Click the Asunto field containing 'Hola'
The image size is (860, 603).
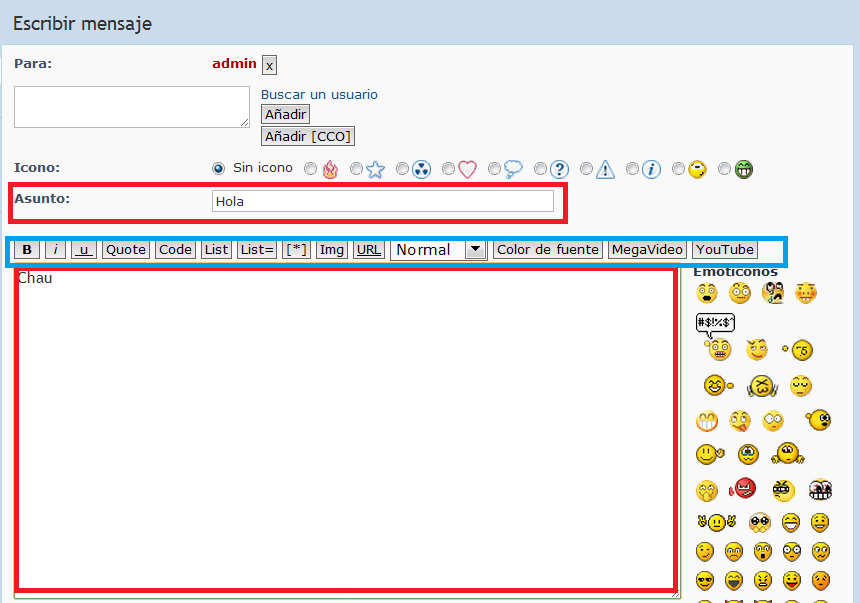tap(382, 201)
